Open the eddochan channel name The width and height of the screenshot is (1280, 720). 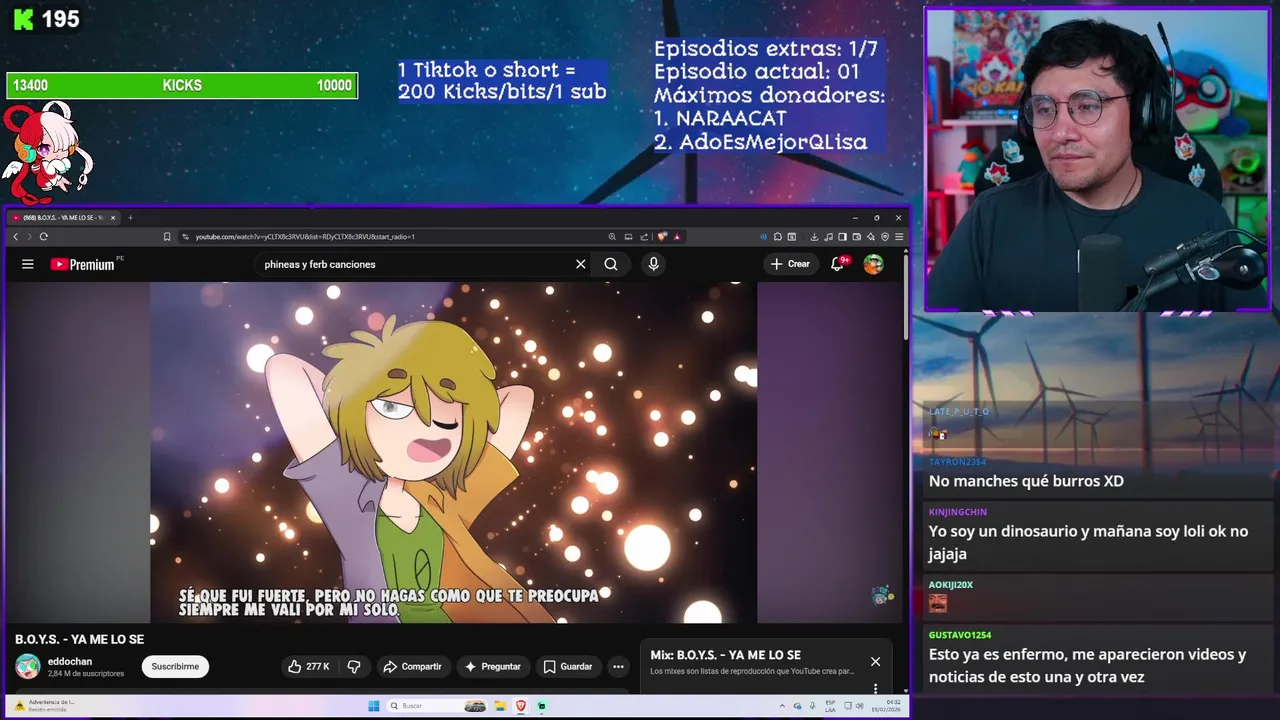(70, 661)
